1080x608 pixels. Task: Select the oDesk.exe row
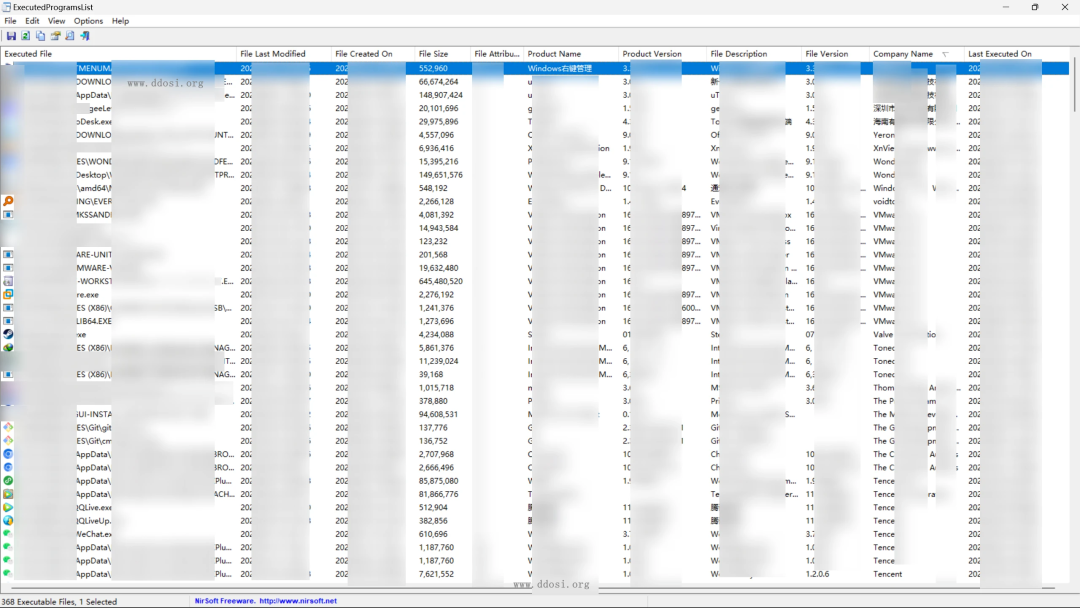(534, 121)
